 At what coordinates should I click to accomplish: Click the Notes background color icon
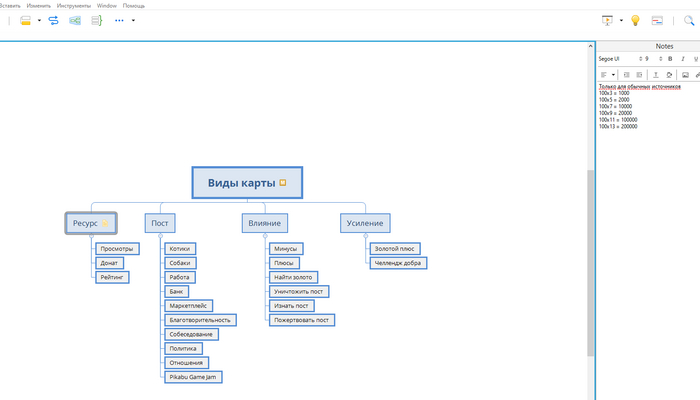coord(669,75)
